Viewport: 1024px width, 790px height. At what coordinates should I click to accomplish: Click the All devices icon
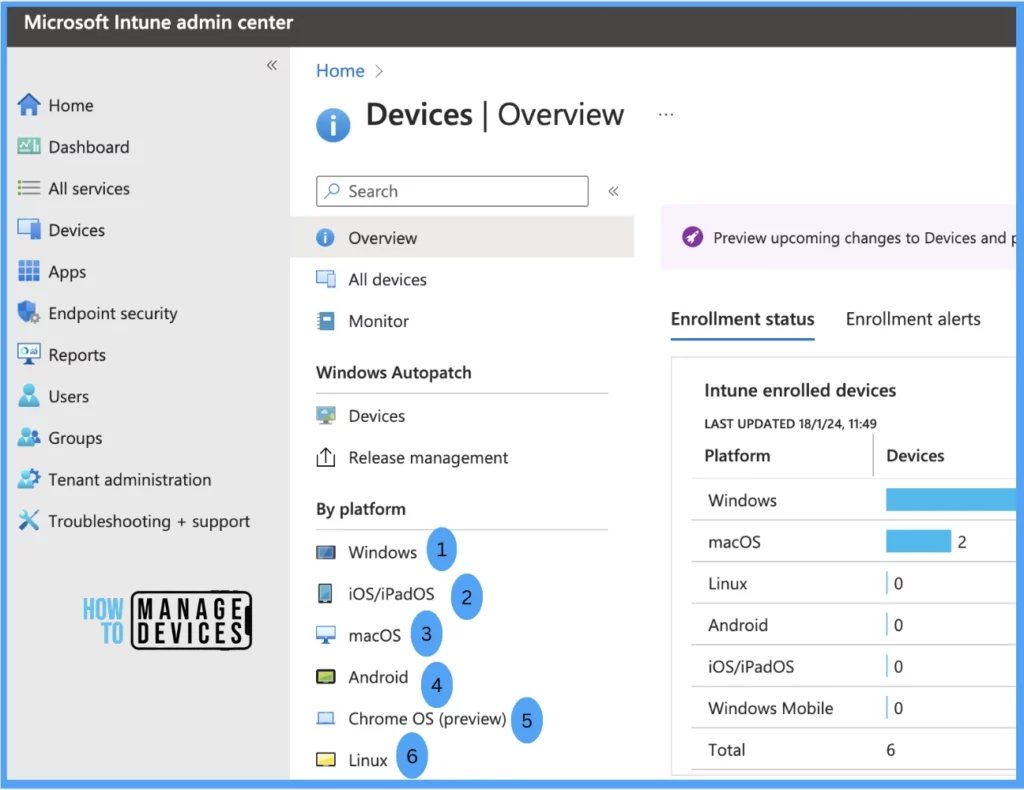[326, 279]
